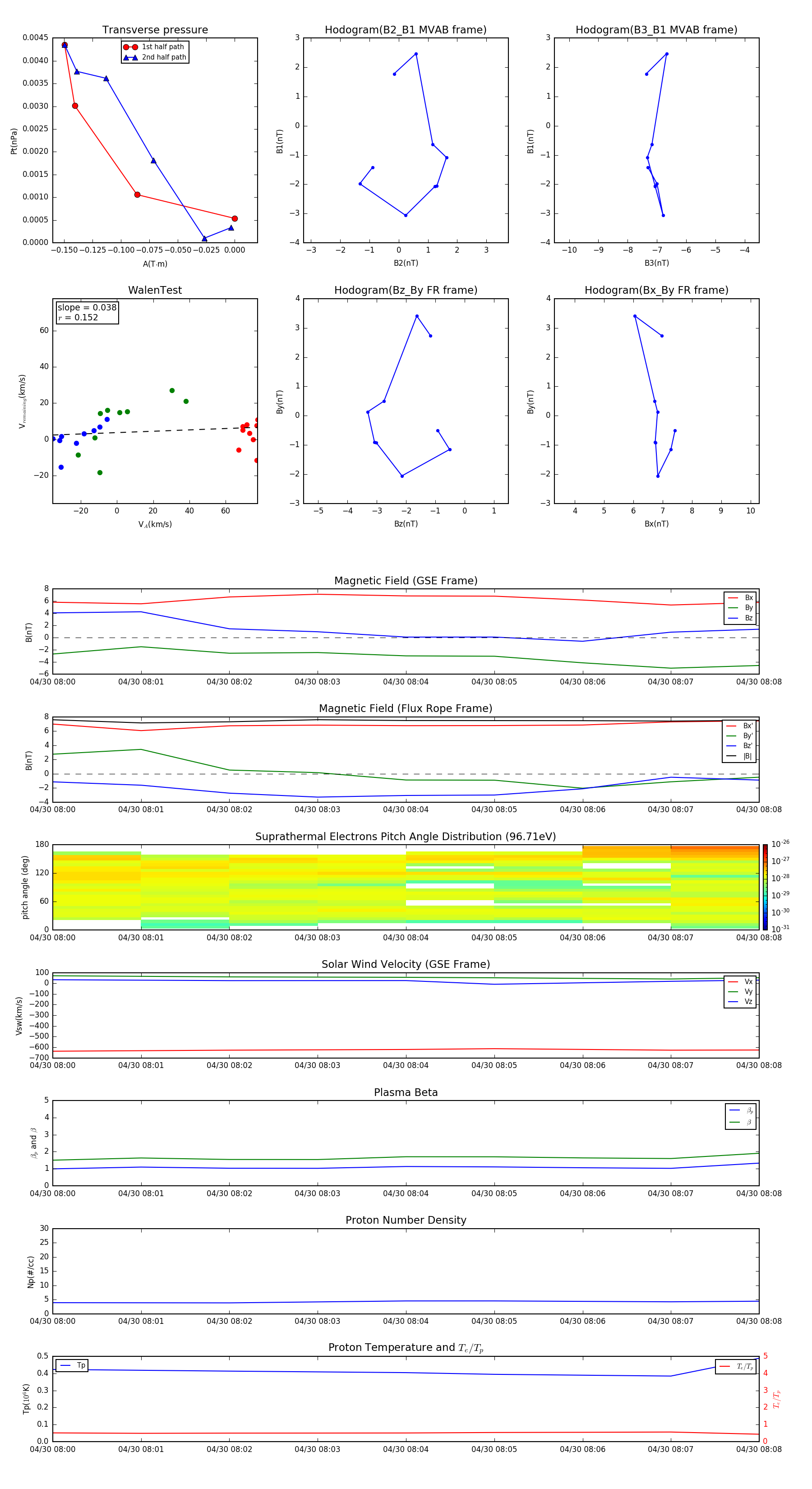This screenshot has width=812, height=1489.
Task: Click the 'Hodogram(B3_B1 MVAB frame)' title
Action: pyautogui.click(x=656, y=30)
